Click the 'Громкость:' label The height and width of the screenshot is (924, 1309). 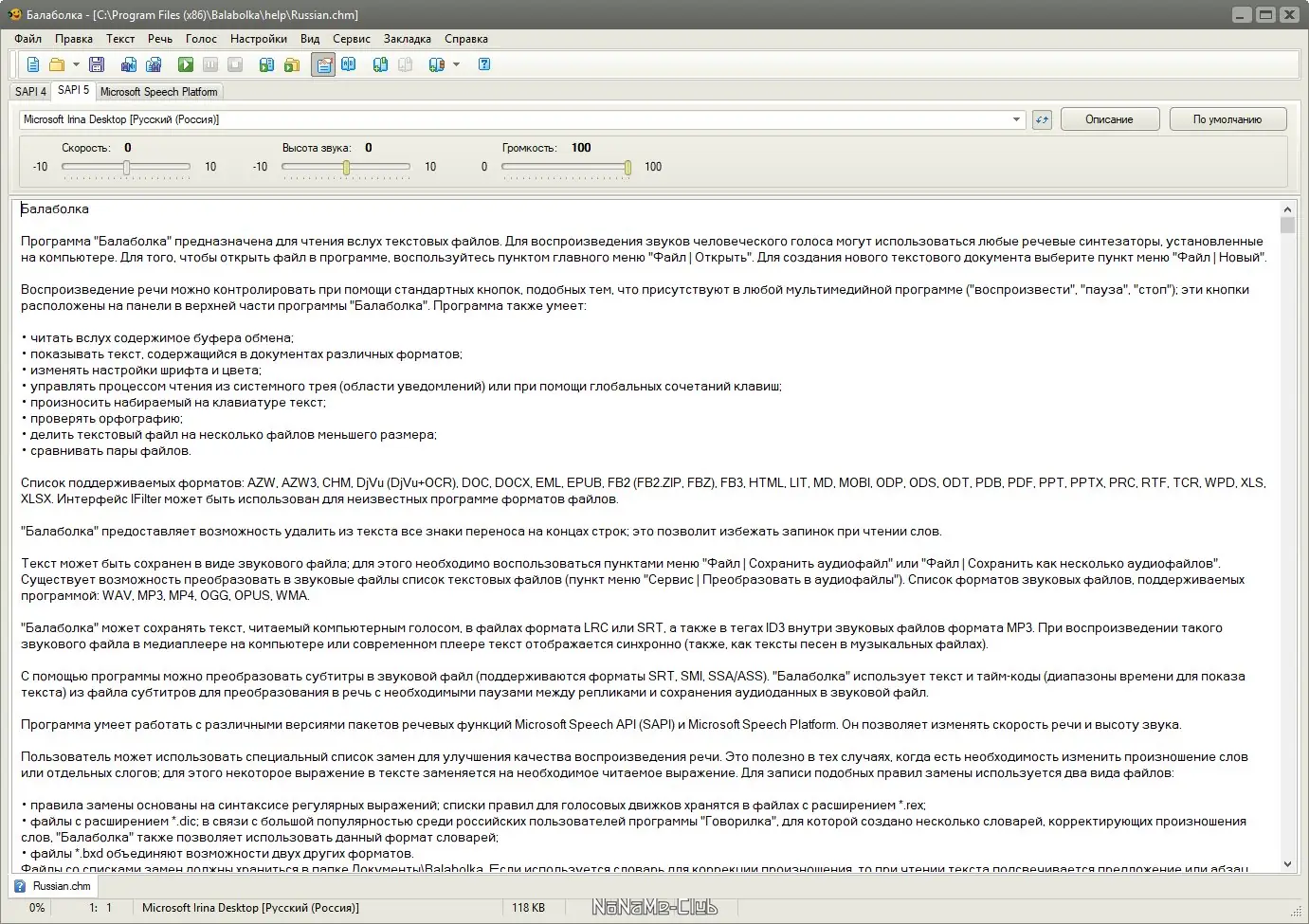pyautogui.click(x=530, y=148)
